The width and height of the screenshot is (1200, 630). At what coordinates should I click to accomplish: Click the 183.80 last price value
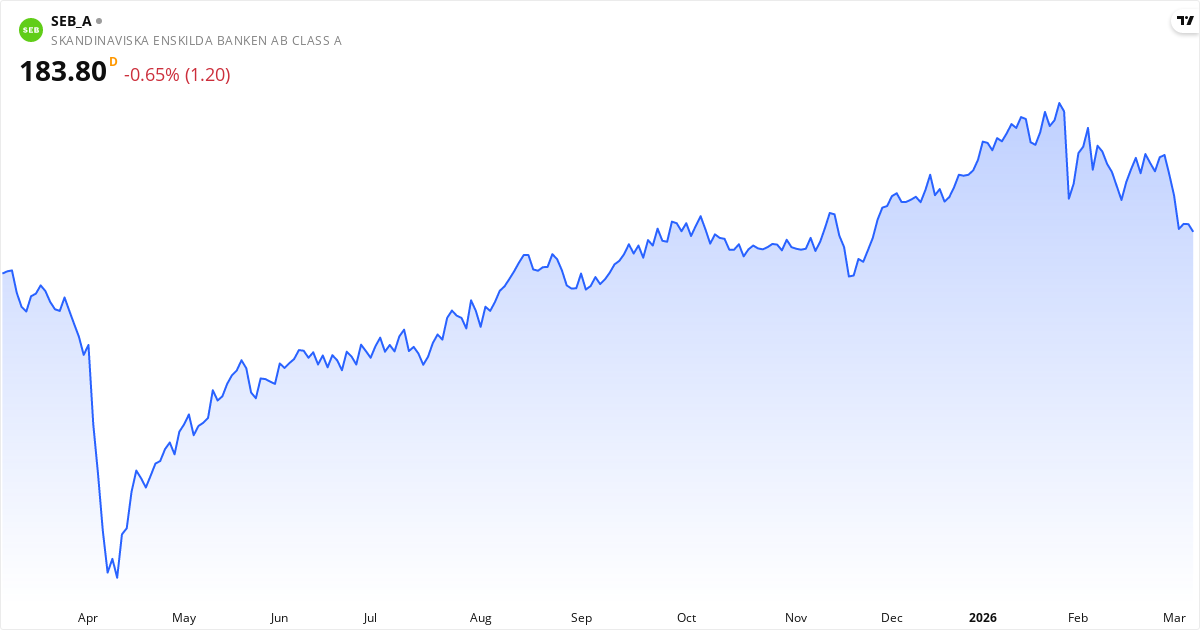click(x=63, y=72)
